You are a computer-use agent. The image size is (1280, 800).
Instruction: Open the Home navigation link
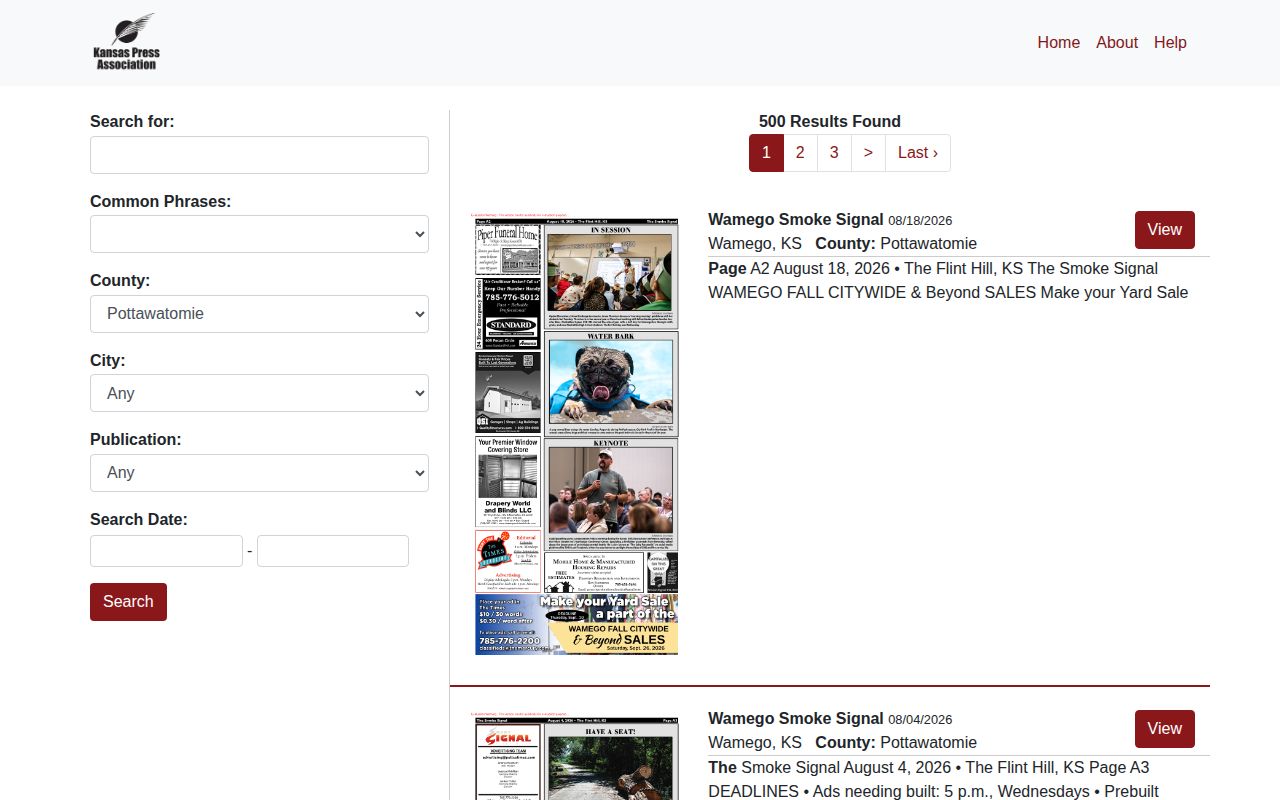pyautogui.click(x=1058, y=42)
